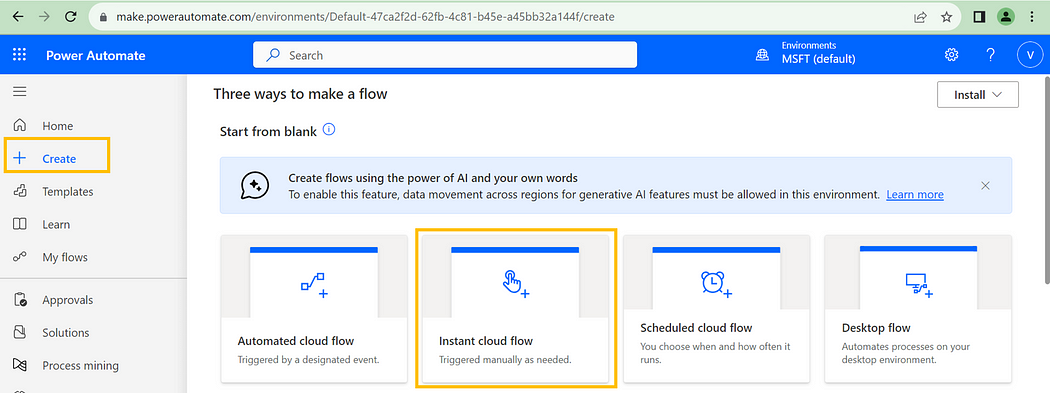
Task: Open Approvals in the sidebar
Action: click(68, 300)
